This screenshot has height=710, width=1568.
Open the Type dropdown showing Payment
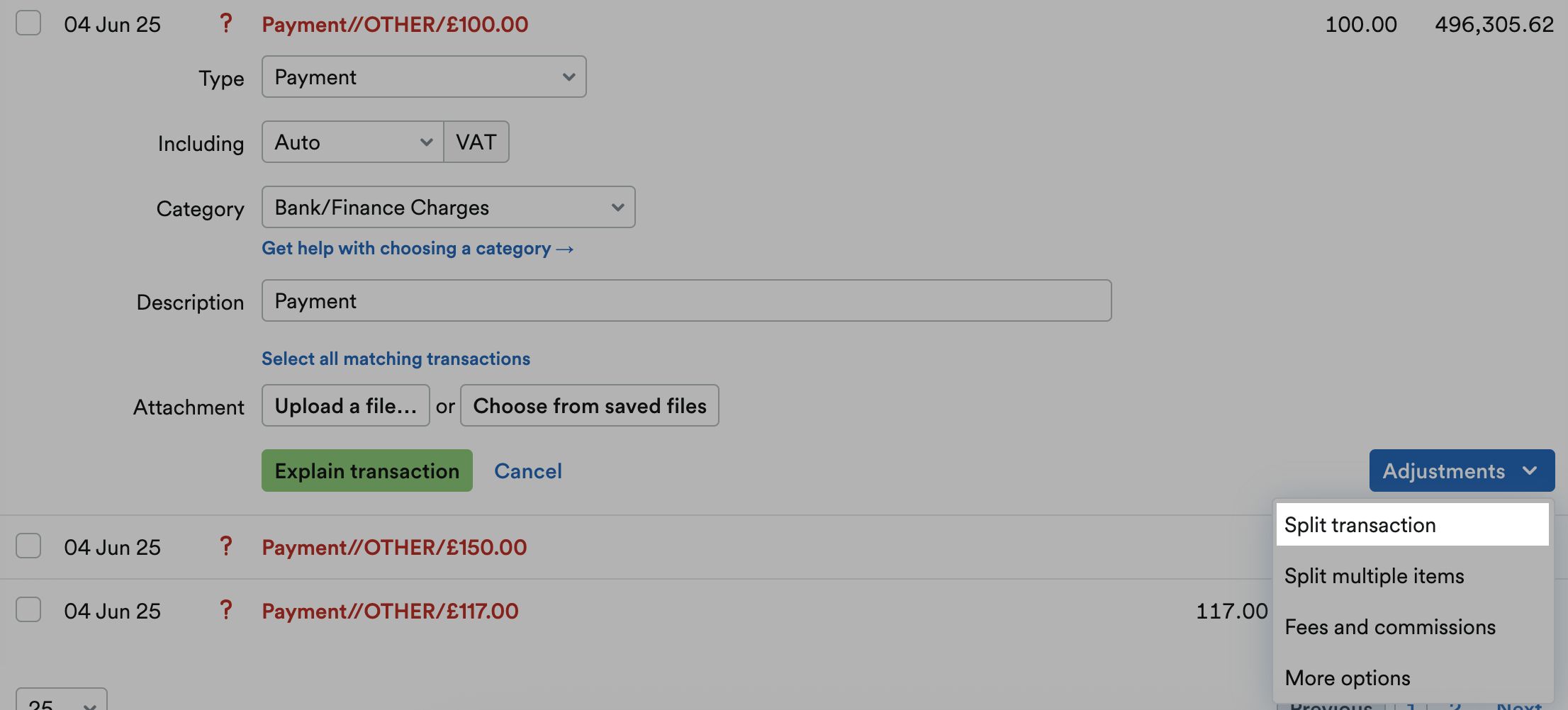click(x=423, y=77)
